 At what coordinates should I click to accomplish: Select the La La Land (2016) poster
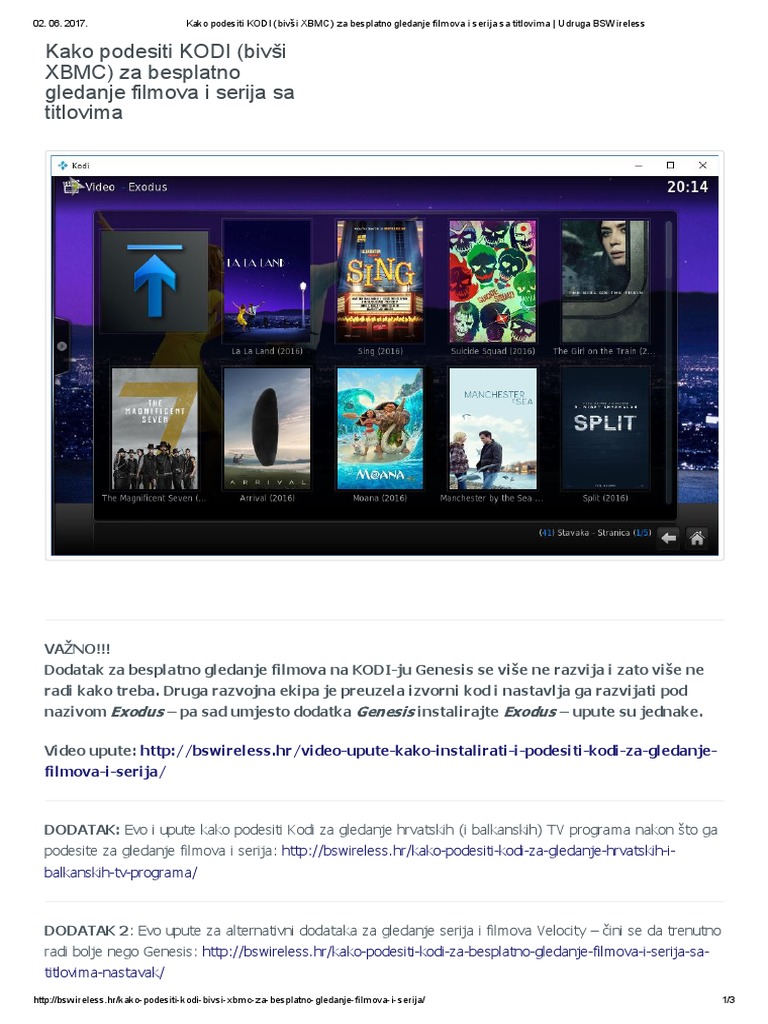click(x=267, y=281)
